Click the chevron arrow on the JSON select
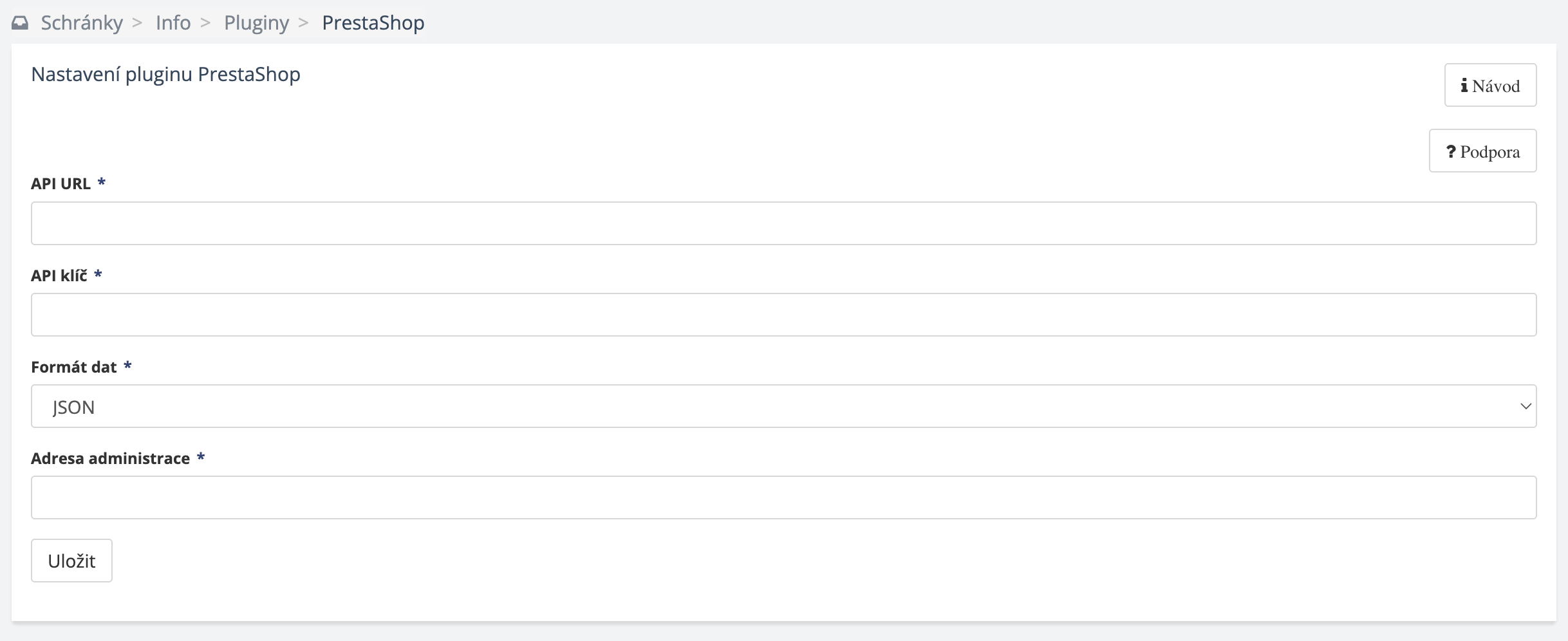The width and height of the screenshot is (1568, 641). [1526, 406]
